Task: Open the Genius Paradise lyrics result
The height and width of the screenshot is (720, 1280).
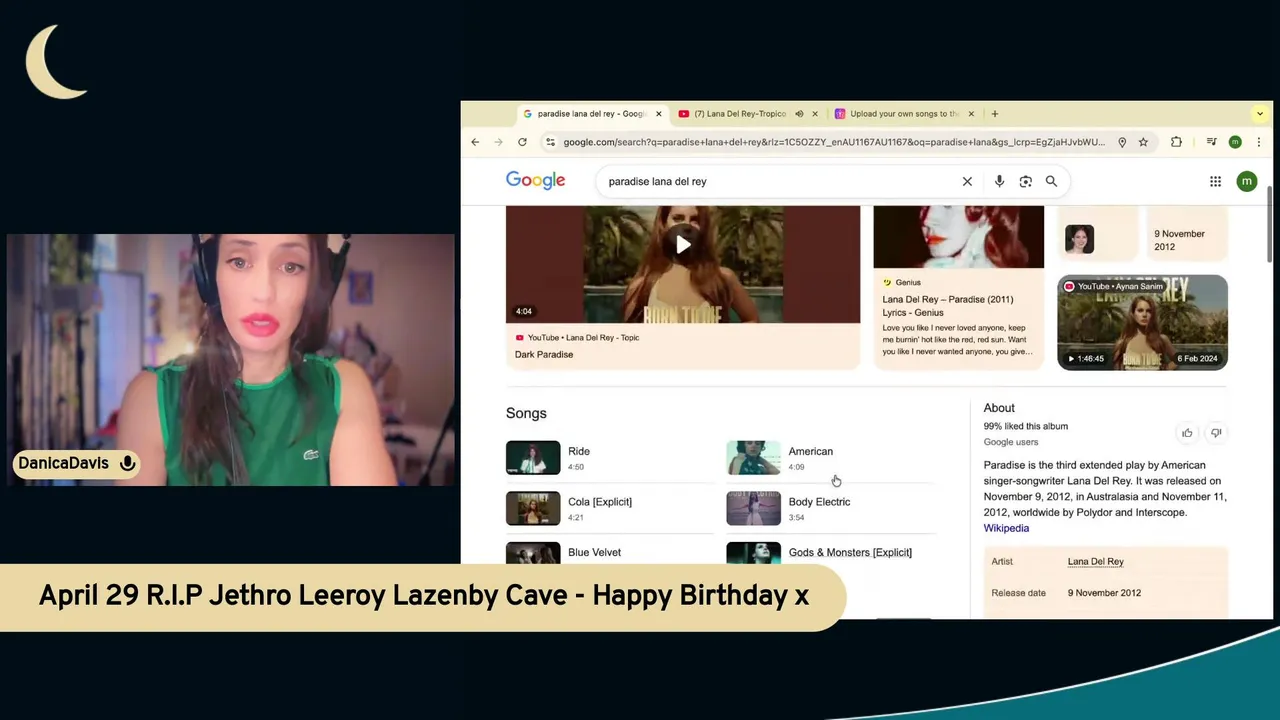Action: (x=947, y=306)
